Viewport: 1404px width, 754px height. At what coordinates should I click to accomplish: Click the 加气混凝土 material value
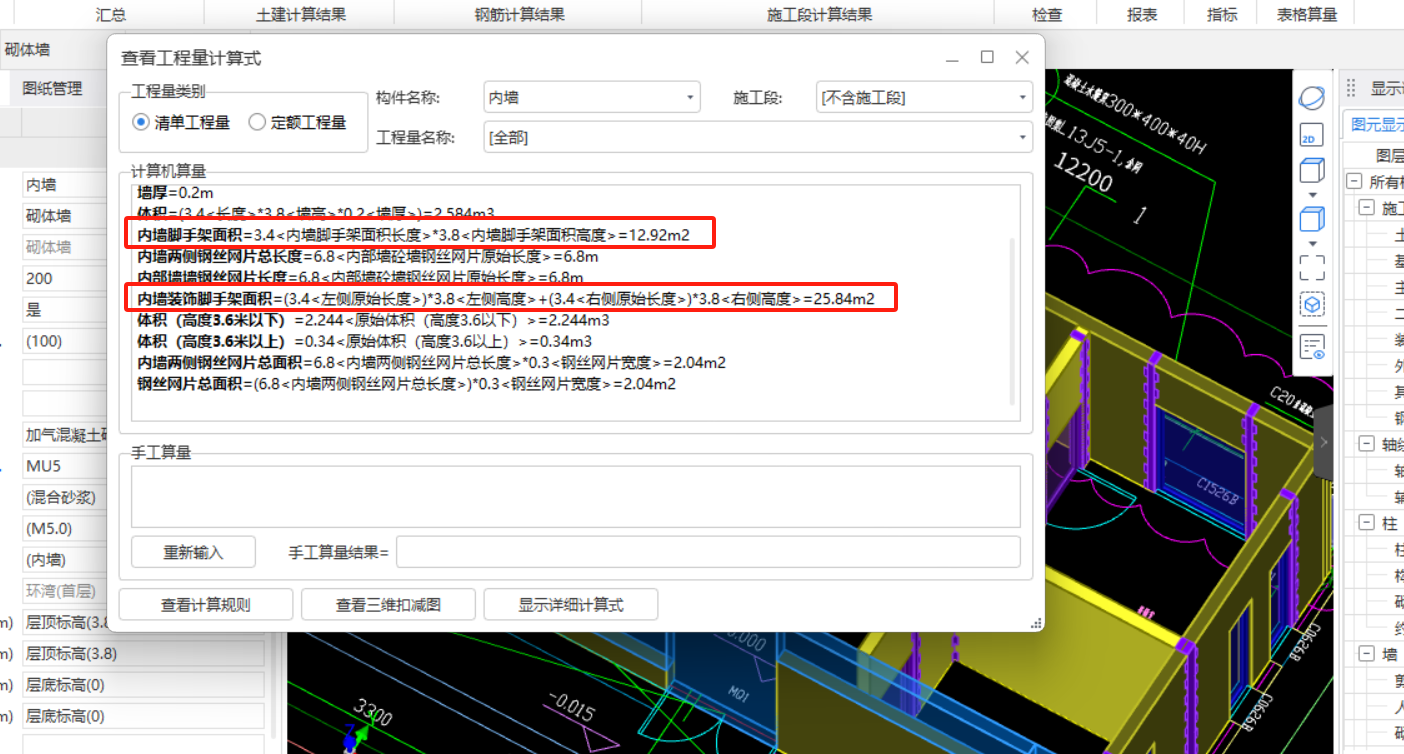pyautogui.click(x=64, y=435)
